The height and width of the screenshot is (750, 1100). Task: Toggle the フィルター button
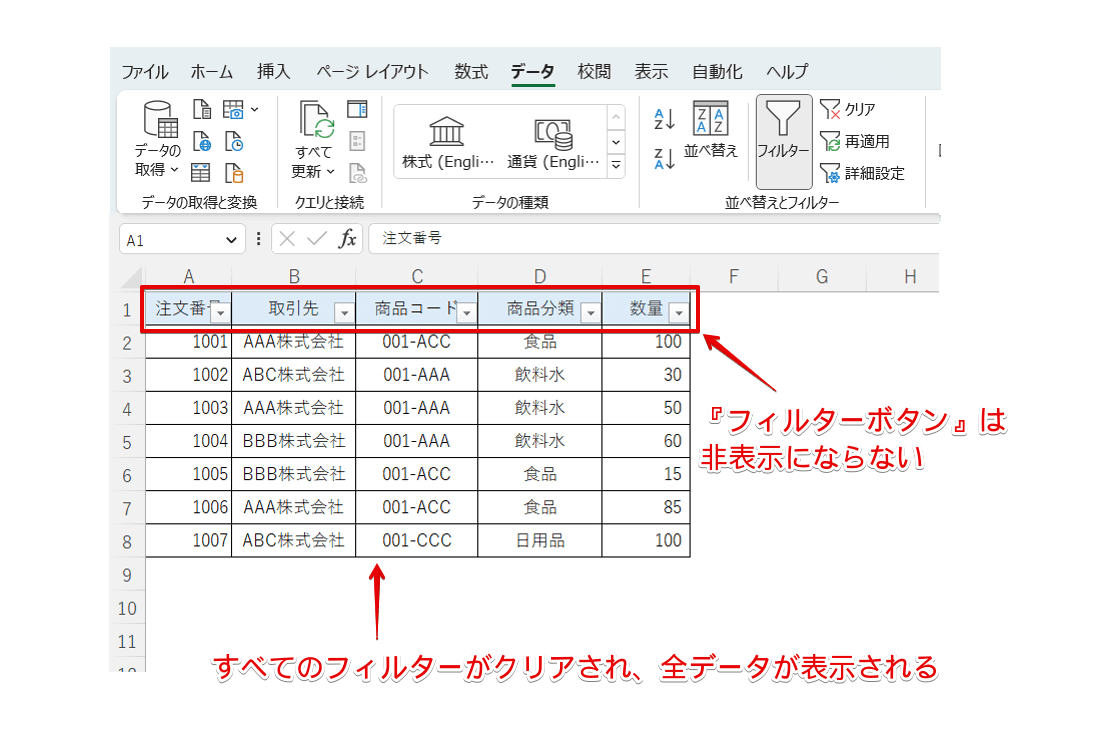point(784,141)
